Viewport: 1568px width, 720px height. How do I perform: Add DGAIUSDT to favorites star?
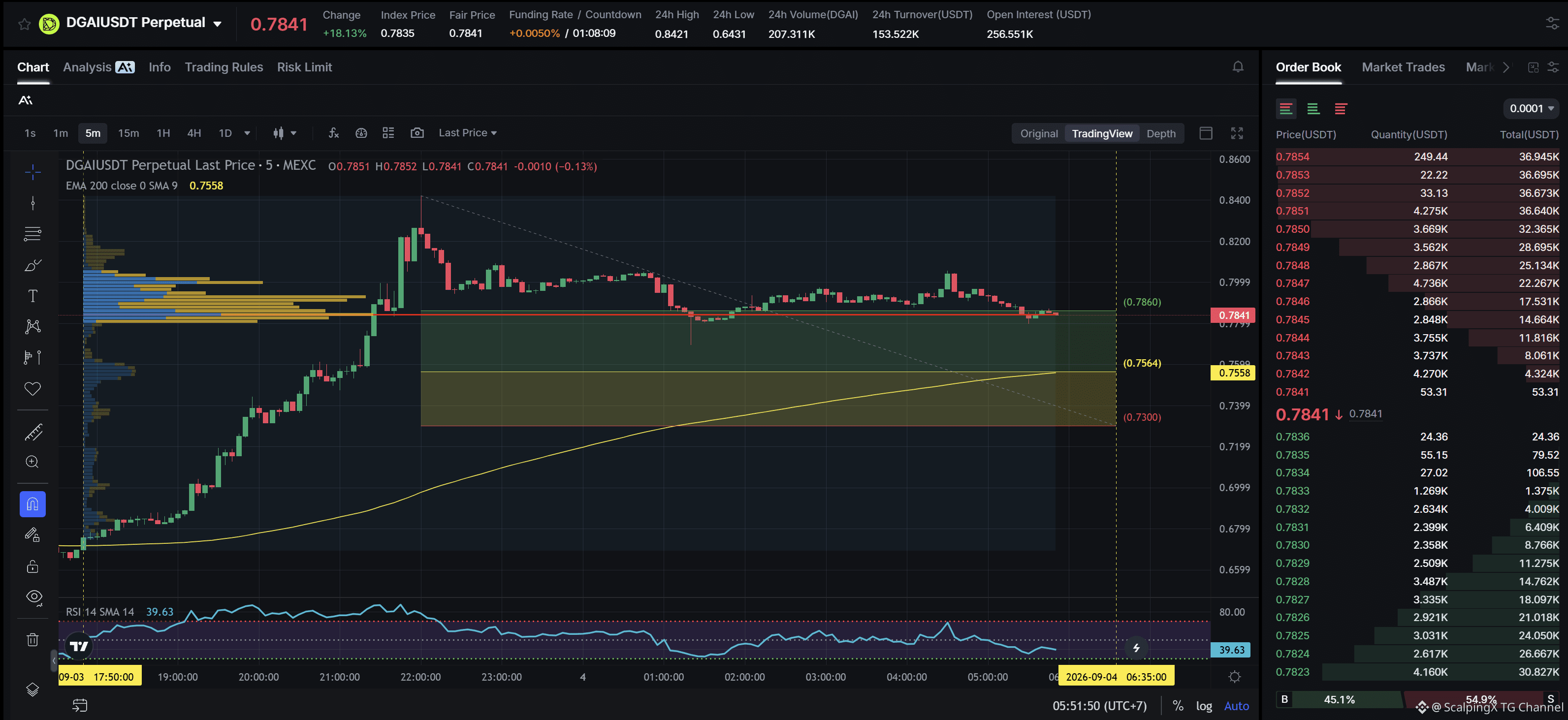[x=24, y=24]
